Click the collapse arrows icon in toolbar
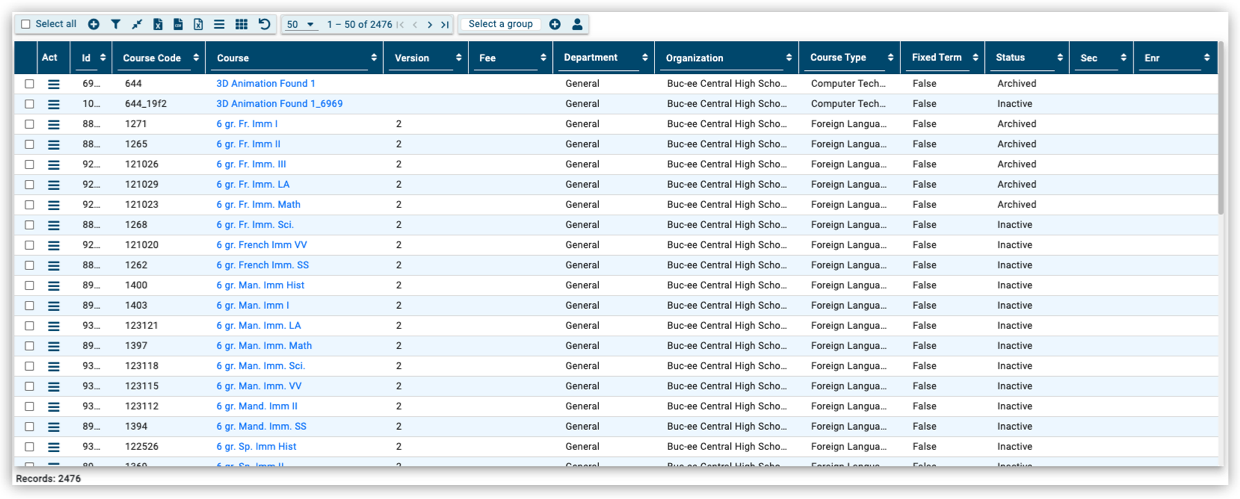This screenshot has width=1240, height=499. 137,24
